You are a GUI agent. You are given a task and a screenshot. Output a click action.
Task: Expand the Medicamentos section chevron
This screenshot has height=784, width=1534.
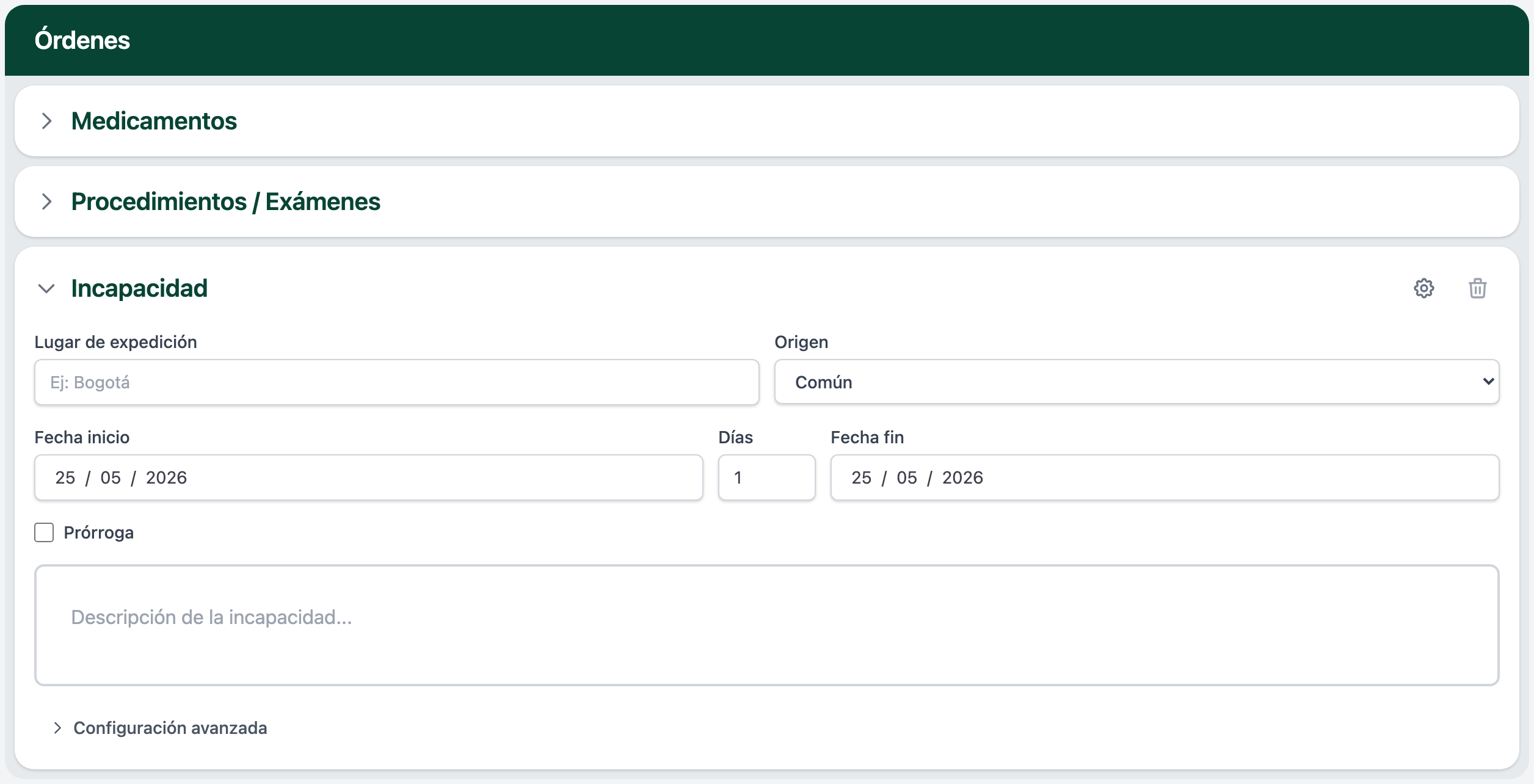pyautogui.click(x=47, y=121)
